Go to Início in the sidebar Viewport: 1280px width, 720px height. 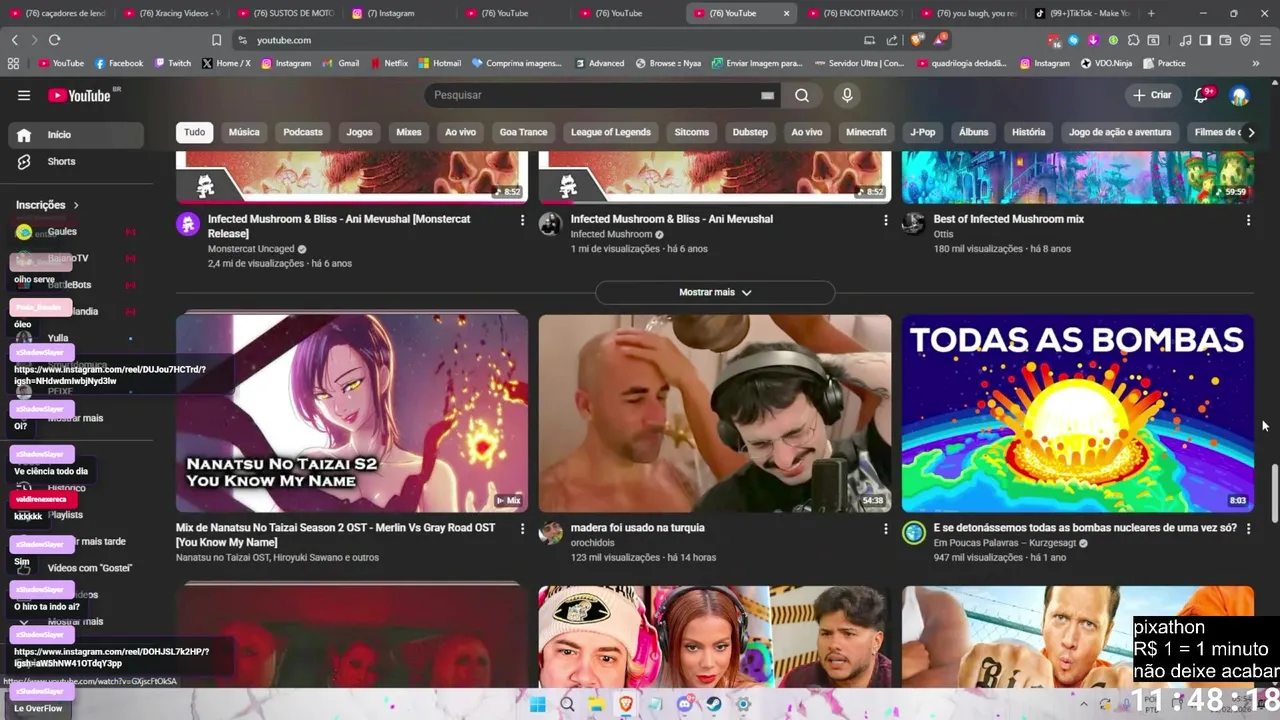tap(76, 135)
